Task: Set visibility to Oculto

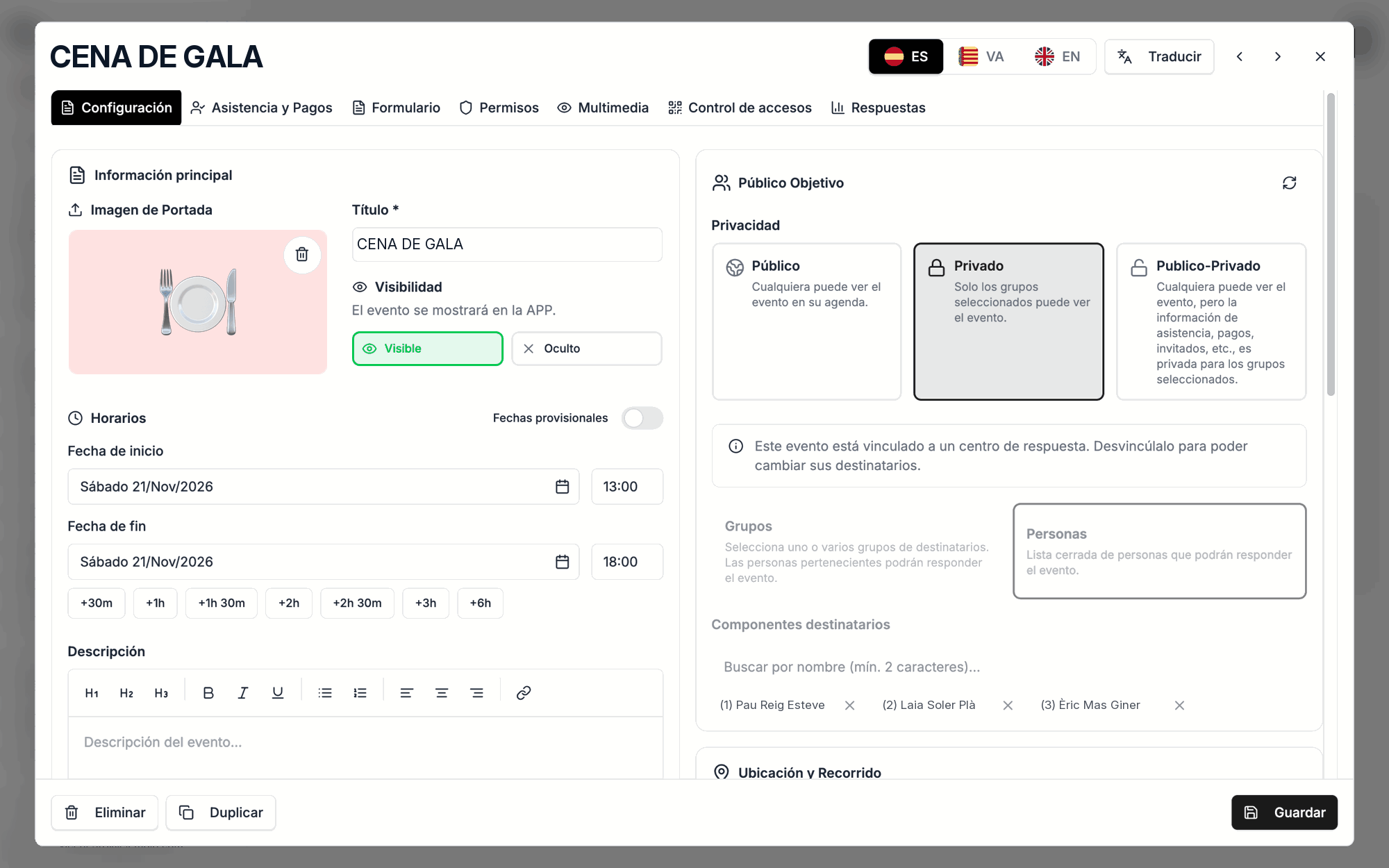Action: pyautogui.click(x=587, y=349)
